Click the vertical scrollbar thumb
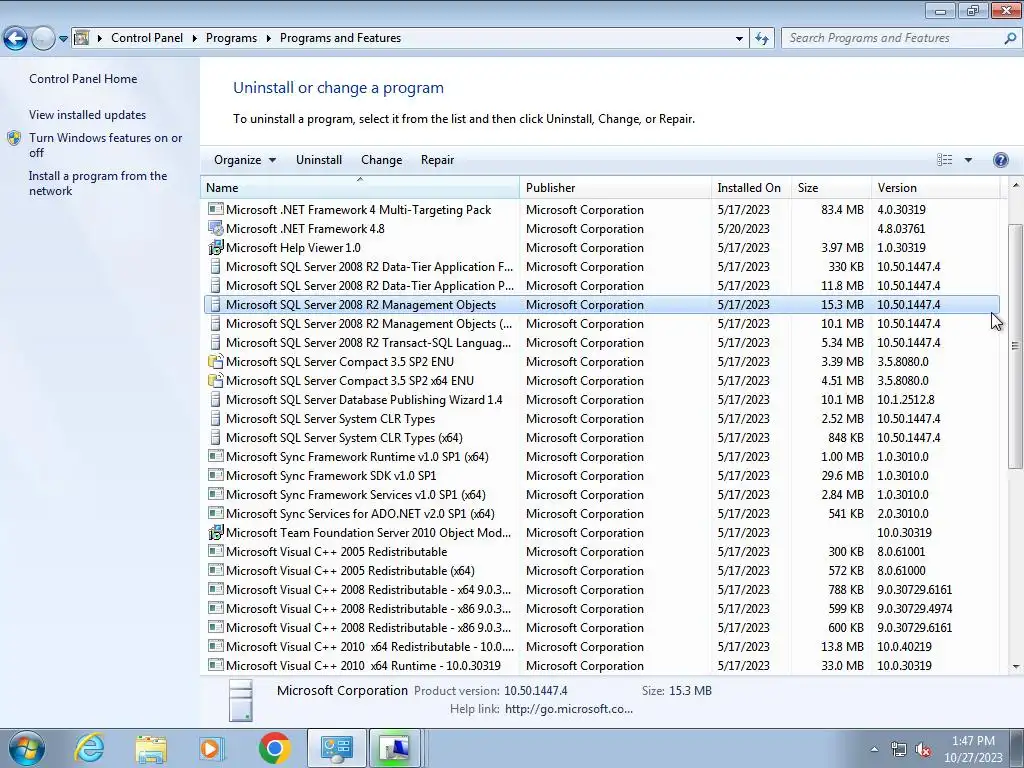Viewport: 1024px width, 768px height. tap(1015, 345)
